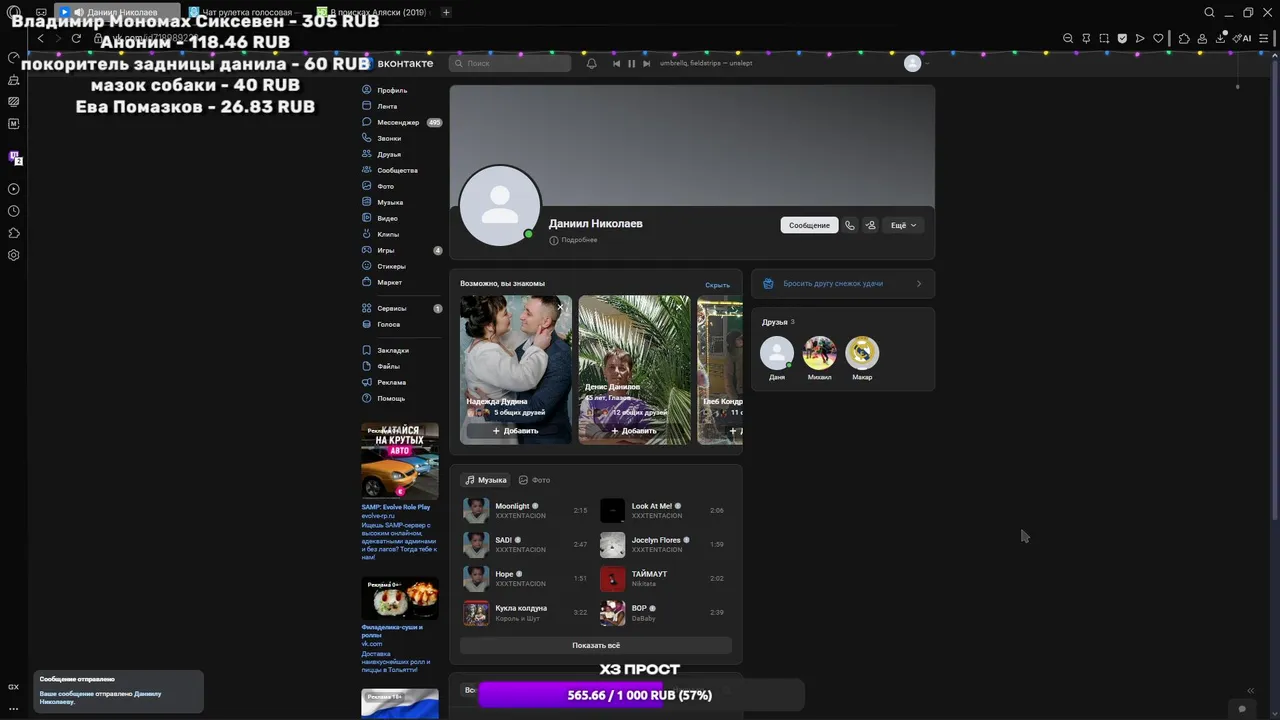Switch to Чат рулетка голосовая tab
1280x720 pixels.
click(245, 12)
